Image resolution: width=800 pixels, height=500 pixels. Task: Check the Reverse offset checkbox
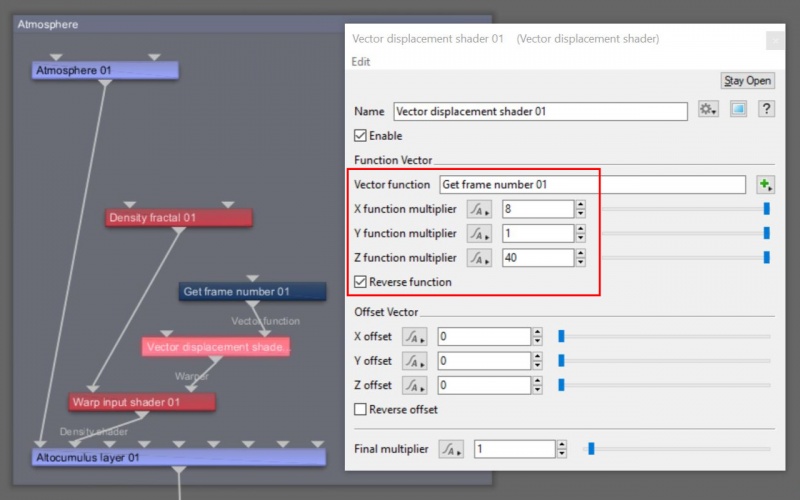pos(360,410)
